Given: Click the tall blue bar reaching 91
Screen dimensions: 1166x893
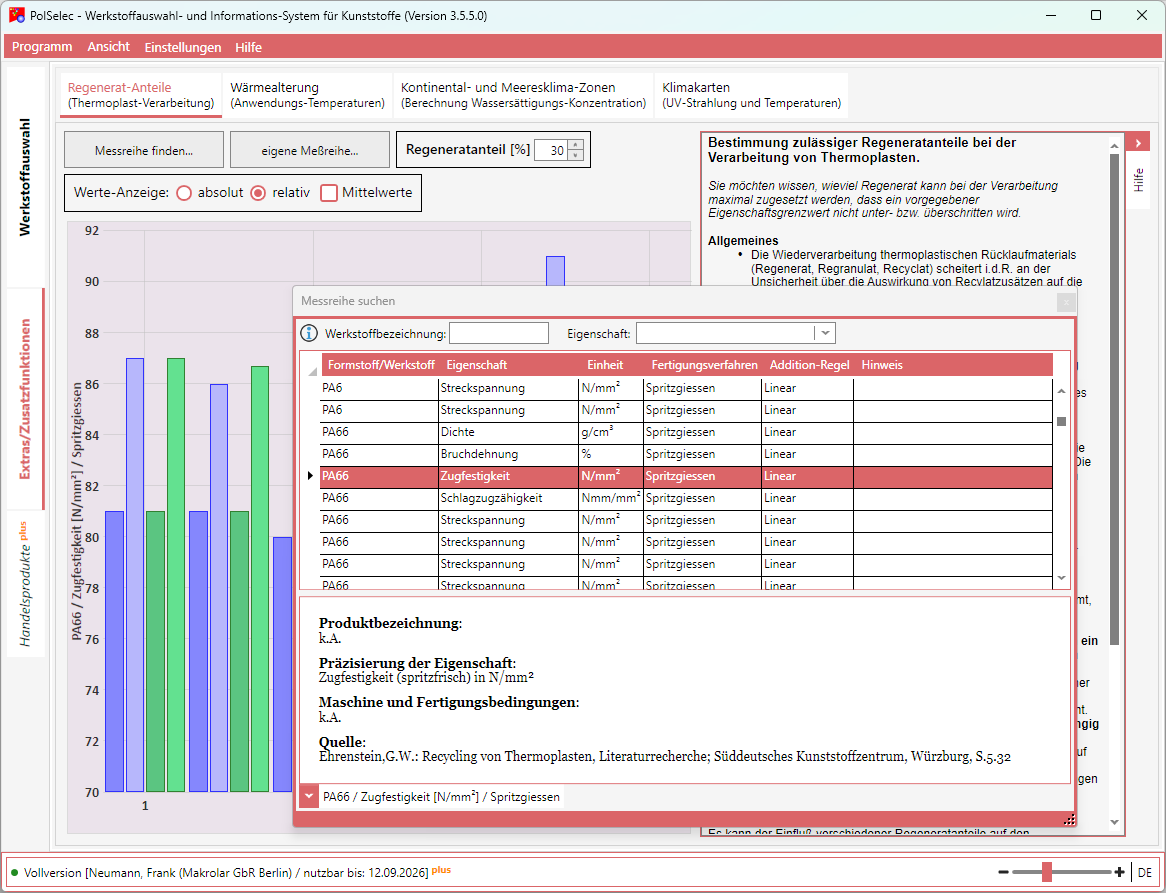Looking at the screenshot, I should (x=555, y=271).
